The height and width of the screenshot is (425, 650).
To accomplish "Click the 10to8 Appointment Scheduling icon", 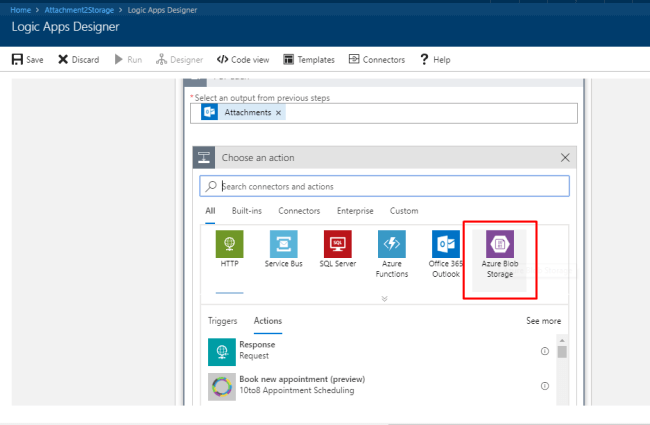I will pyautogui.click(x=222, y=387).
